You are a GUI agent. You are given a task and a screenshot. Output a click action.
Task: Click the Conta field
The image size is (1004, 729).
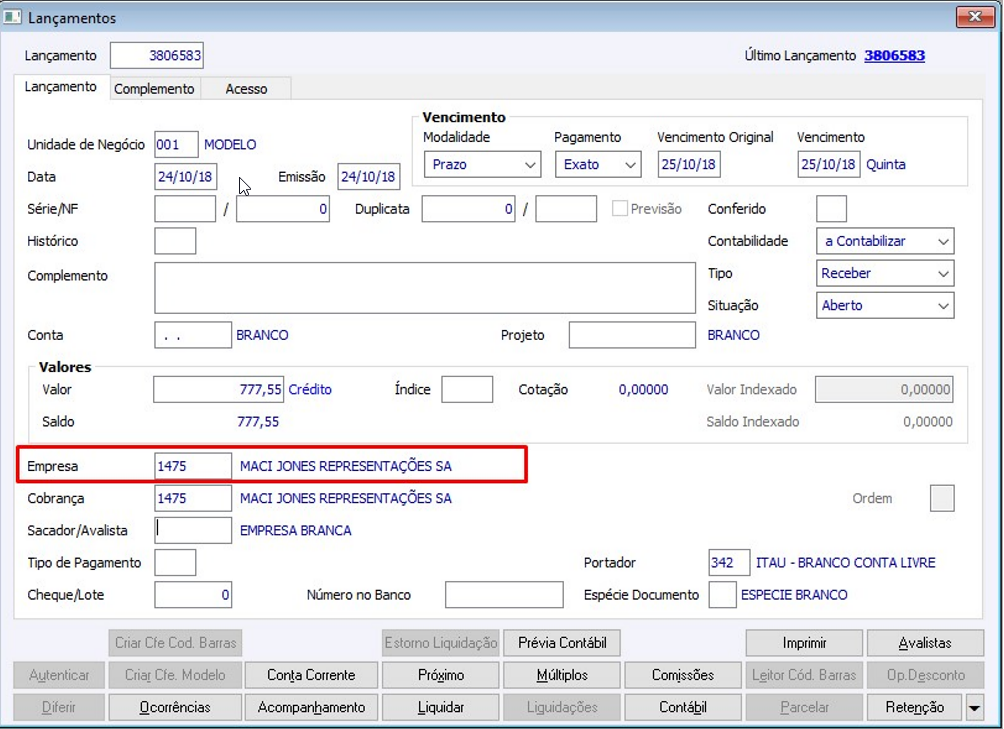[193, 335]
